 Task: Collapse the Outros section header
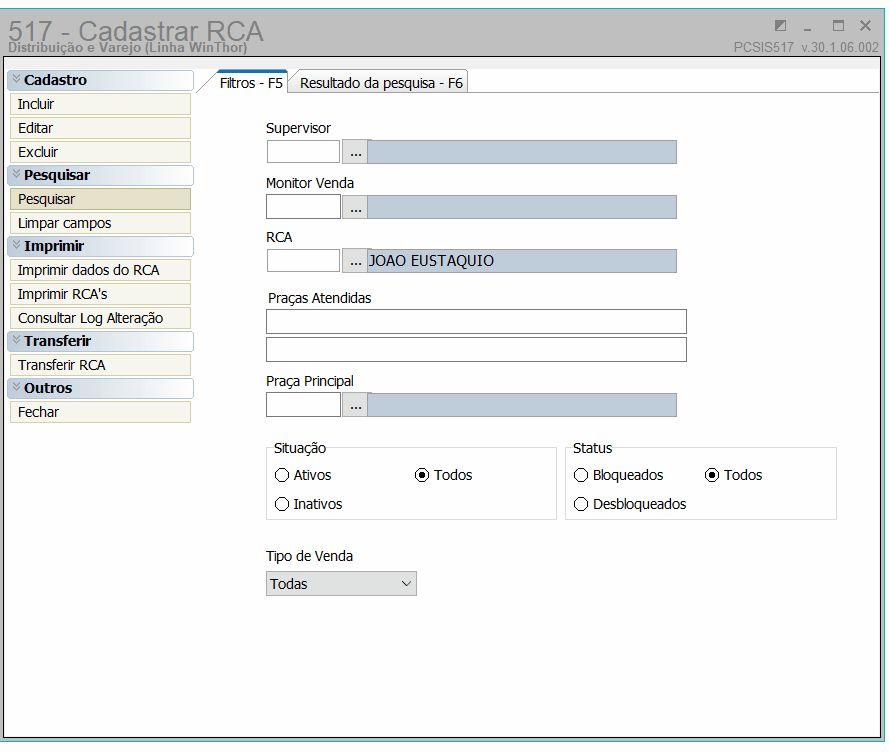click(100, 388)
